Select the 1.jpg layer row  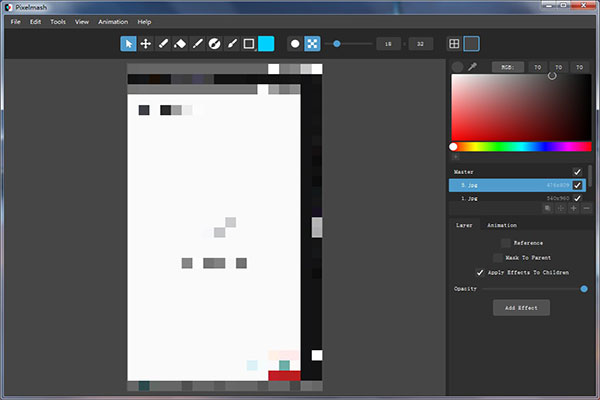[517, 198]
